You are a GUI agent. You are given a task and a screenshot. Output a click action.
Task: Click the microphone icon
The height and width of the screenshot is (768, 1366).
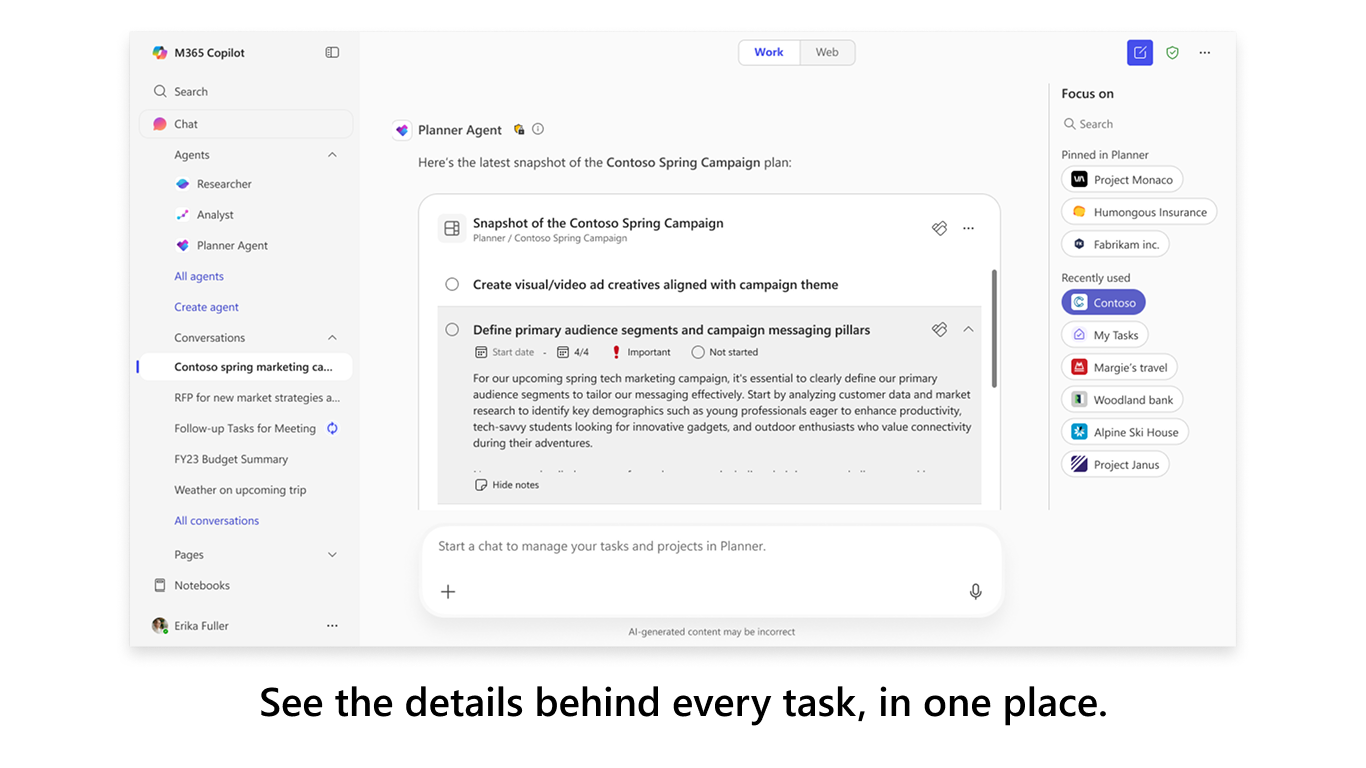tap(976, 592)
